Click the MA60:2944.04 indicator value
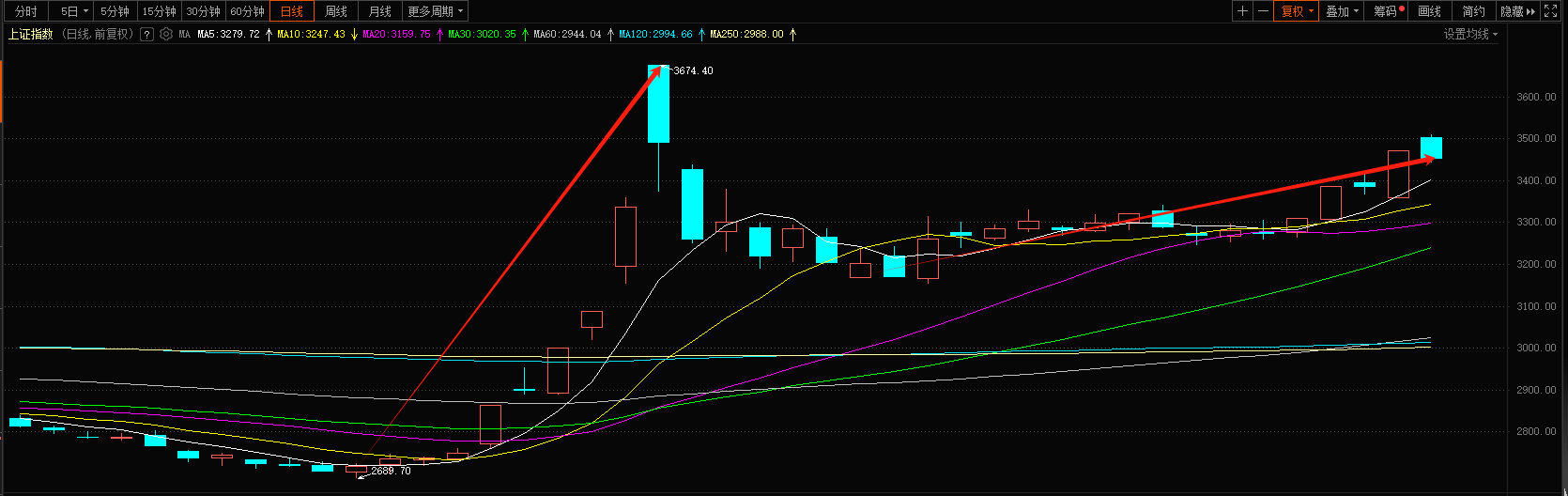Screen dimensions: 1568x496 (567, 34)
